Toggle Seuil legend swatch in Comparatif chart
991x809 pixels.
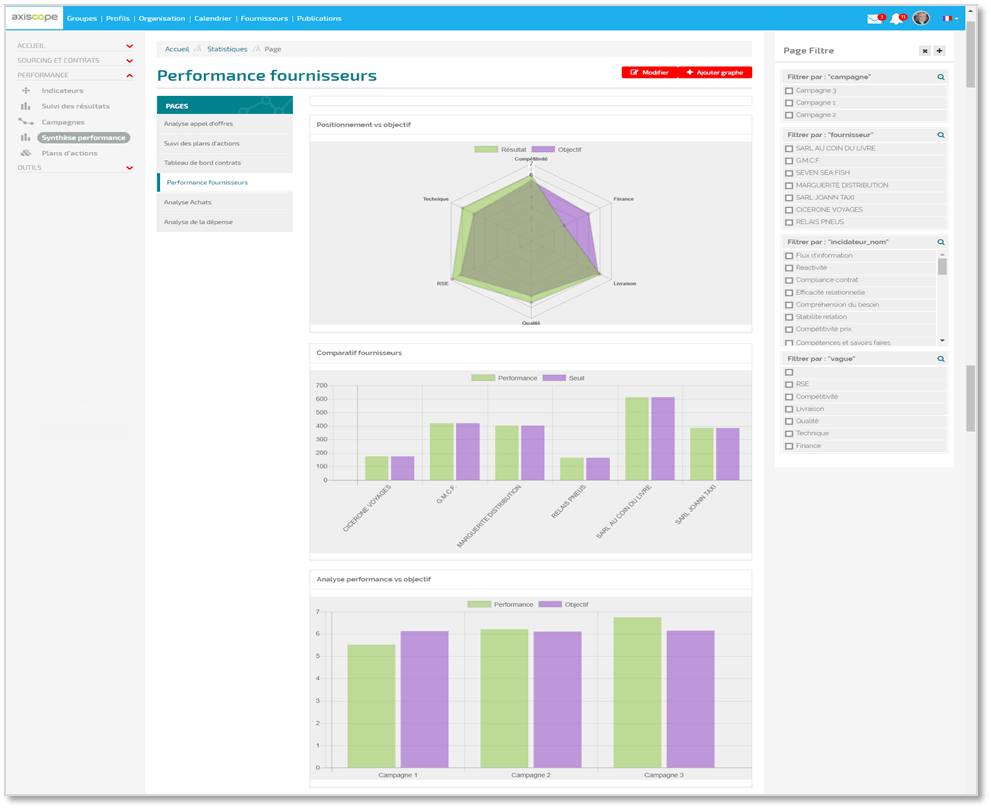554,378
